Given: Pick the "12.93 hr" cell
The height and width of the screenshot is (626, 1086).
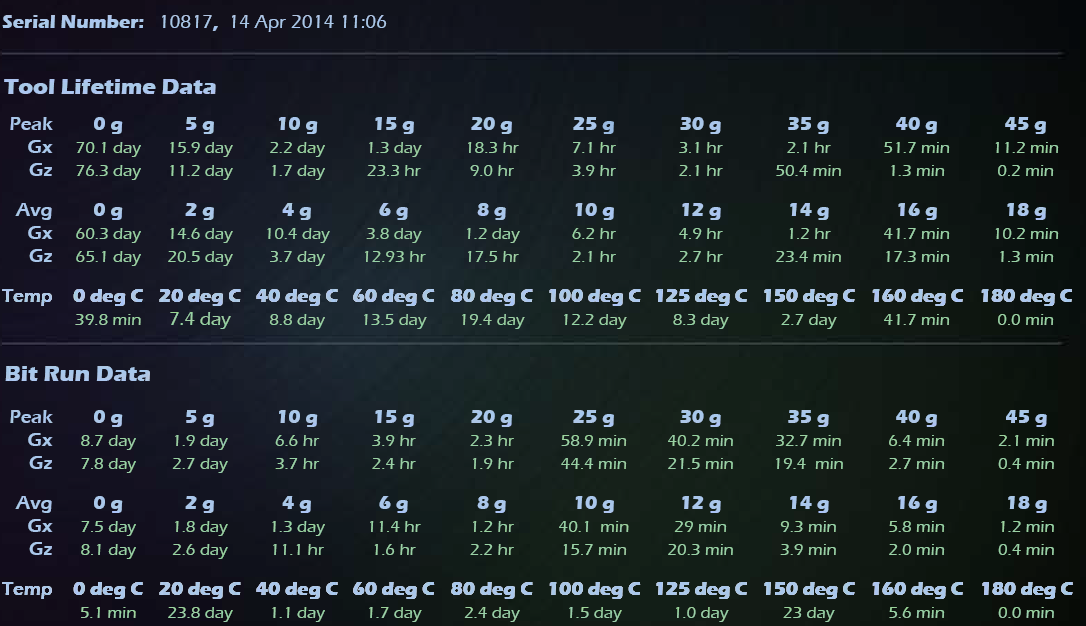Looking at the screenshot, I should [x=394, y=257].
